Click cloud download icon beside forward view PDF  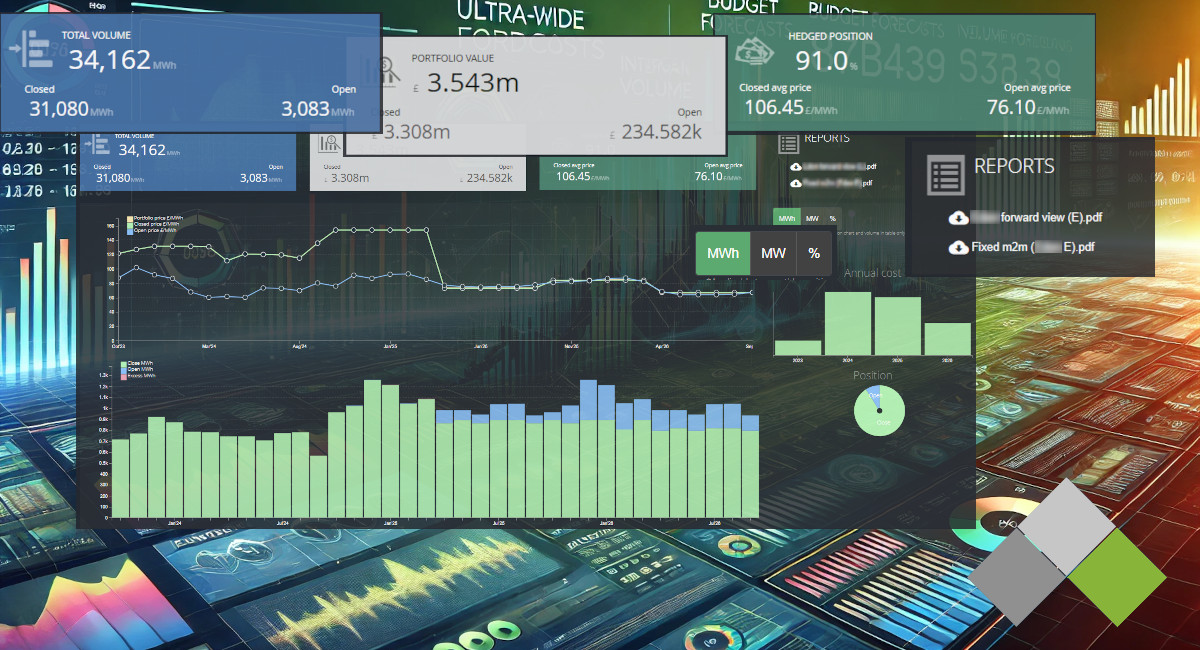[957, 218]
